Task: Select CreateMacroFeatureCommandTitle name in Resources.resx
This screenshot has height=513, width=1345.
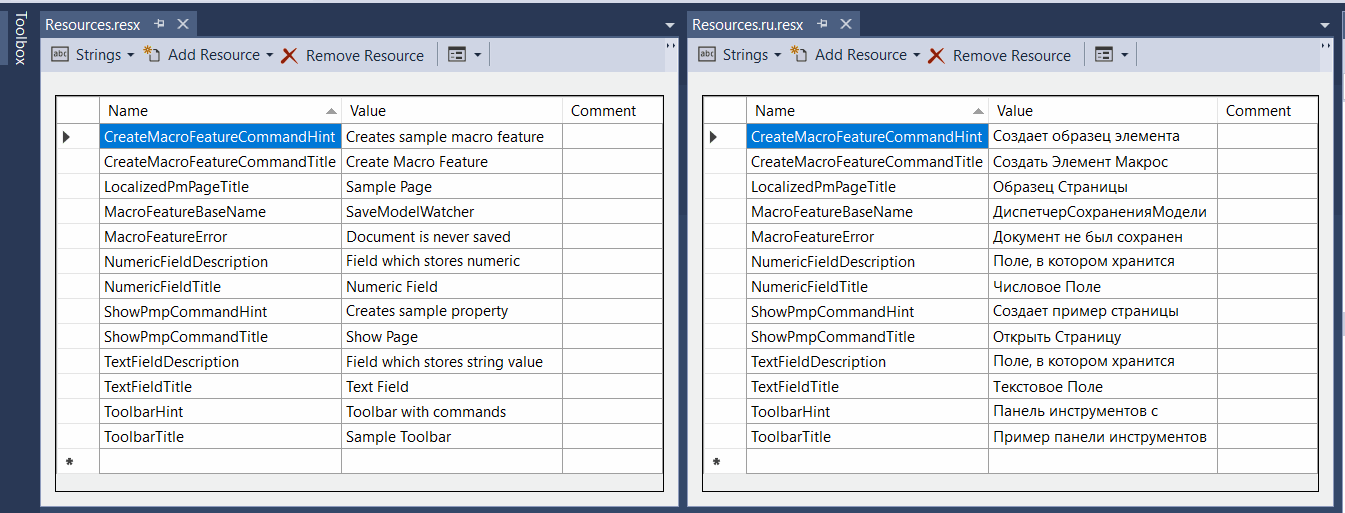Action: tap(220, 161)
